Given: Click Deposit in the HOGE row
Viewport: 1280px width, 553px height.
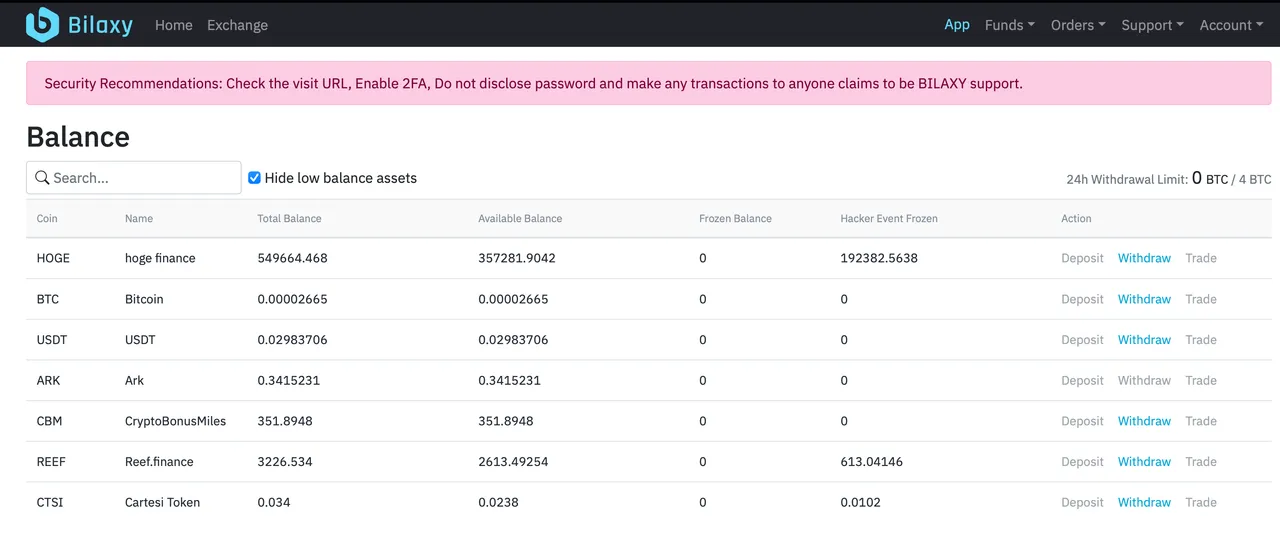Looking at the screenshot, I should [1083, 258].
